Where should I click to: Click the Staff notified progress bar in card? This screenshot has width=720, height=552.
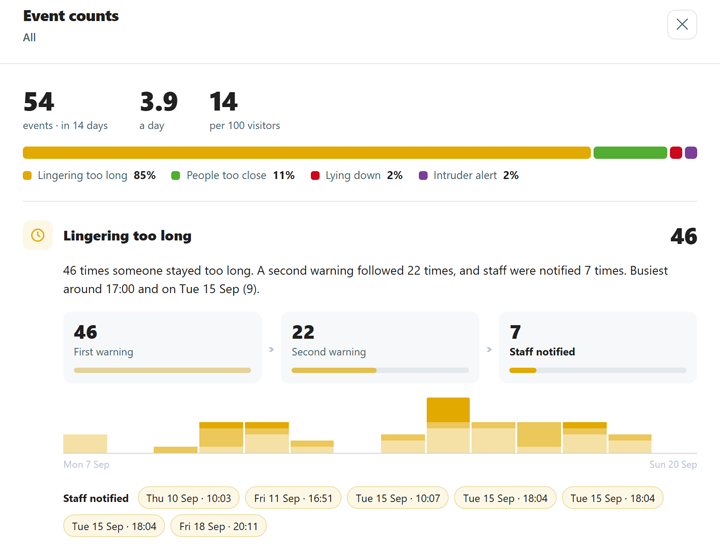coord(598,370)
